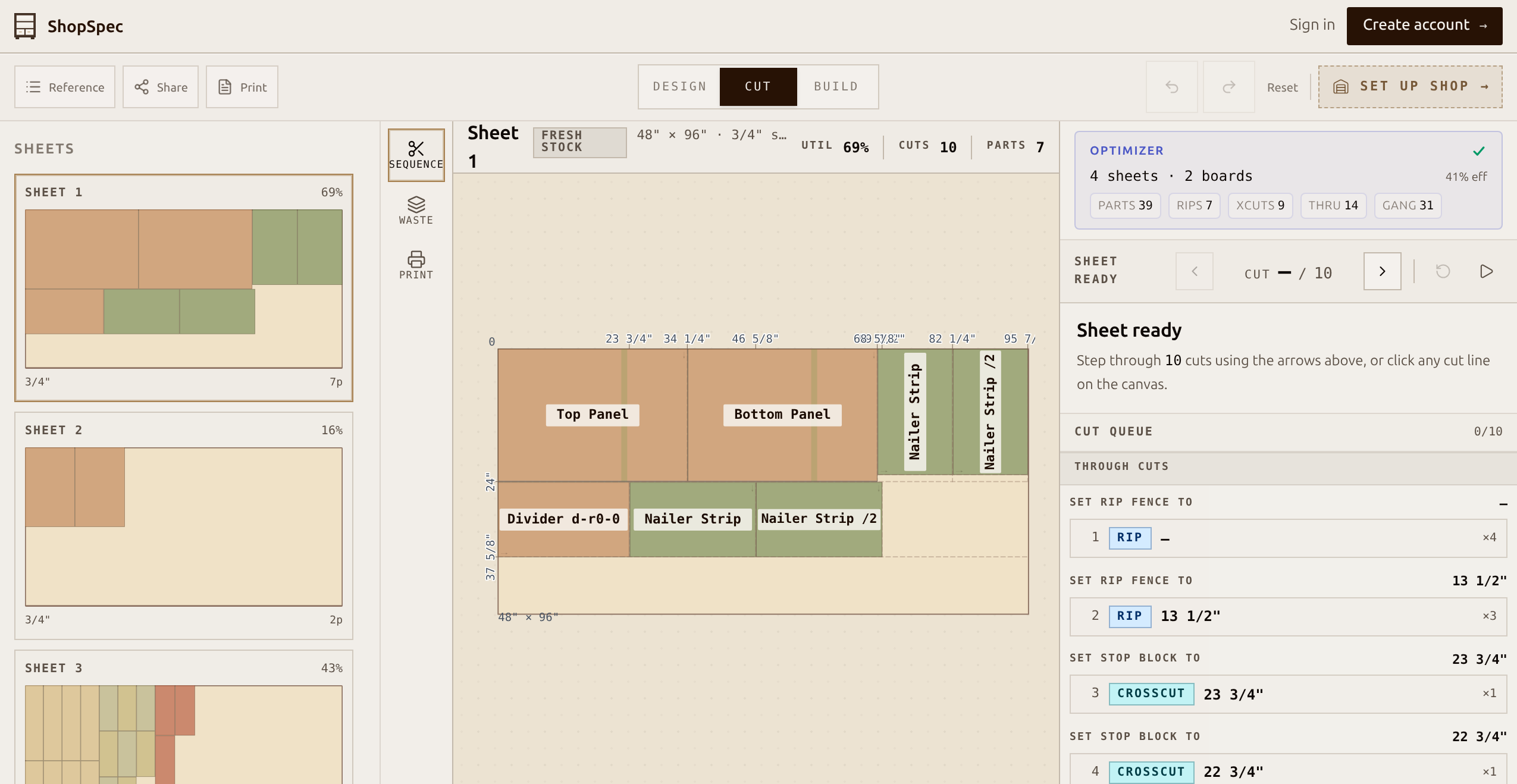Click Create account button
Screen dimensions: 1517x784
coord(1424,26)
